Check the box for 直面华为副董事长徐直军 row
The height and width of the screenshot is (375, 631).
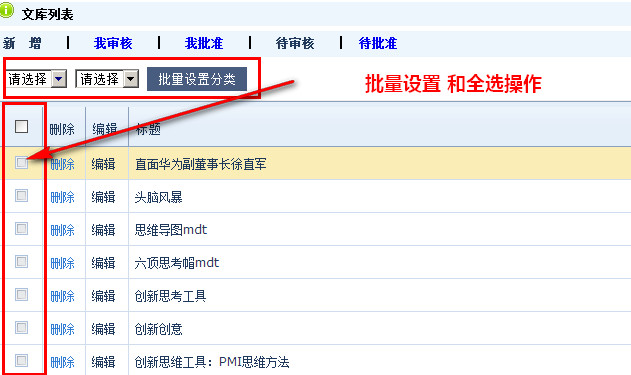pyautogui.click(x=21, y=163)
